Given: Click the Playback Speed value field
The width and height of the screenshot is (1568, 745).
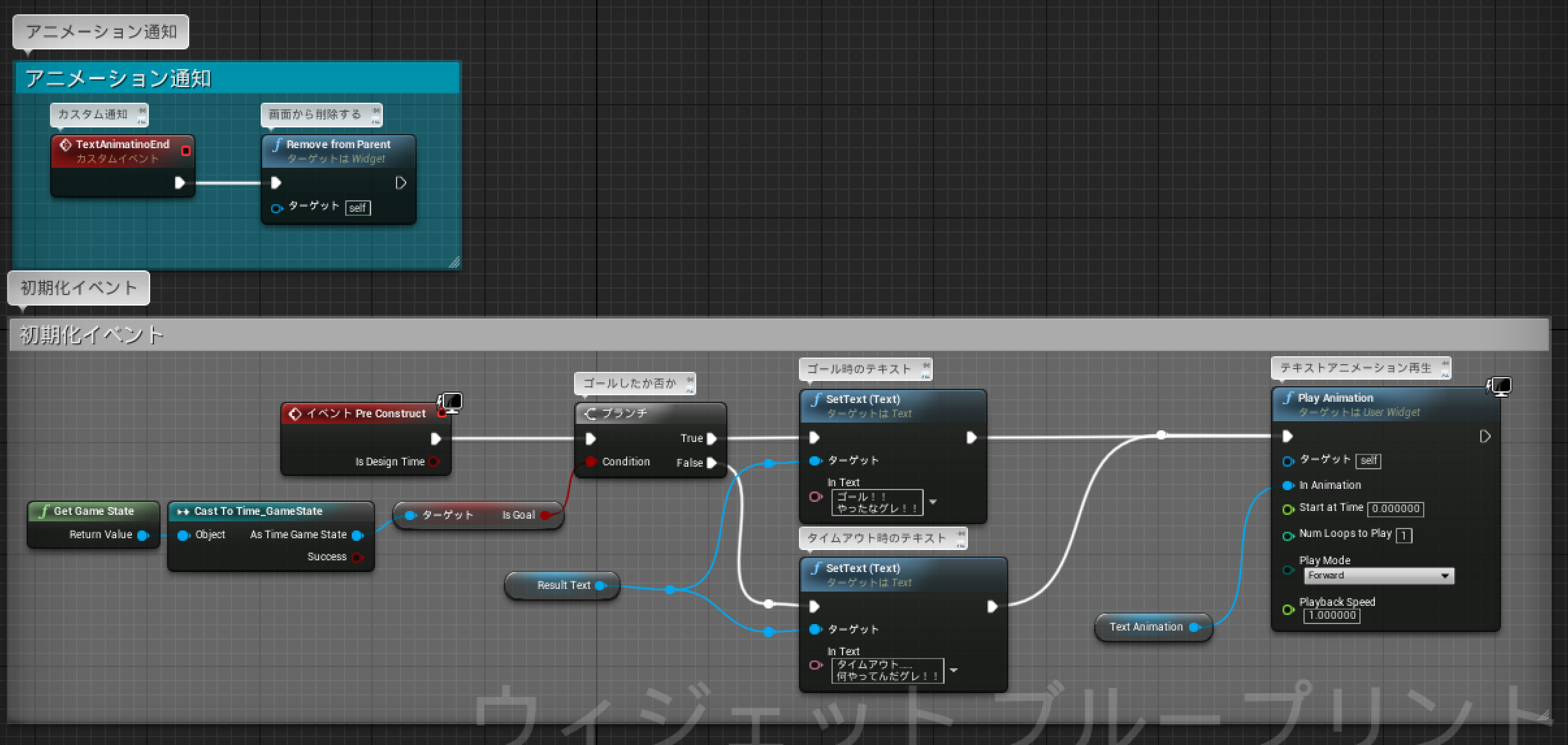Looking at the screenshot, I should point(1331,616).
